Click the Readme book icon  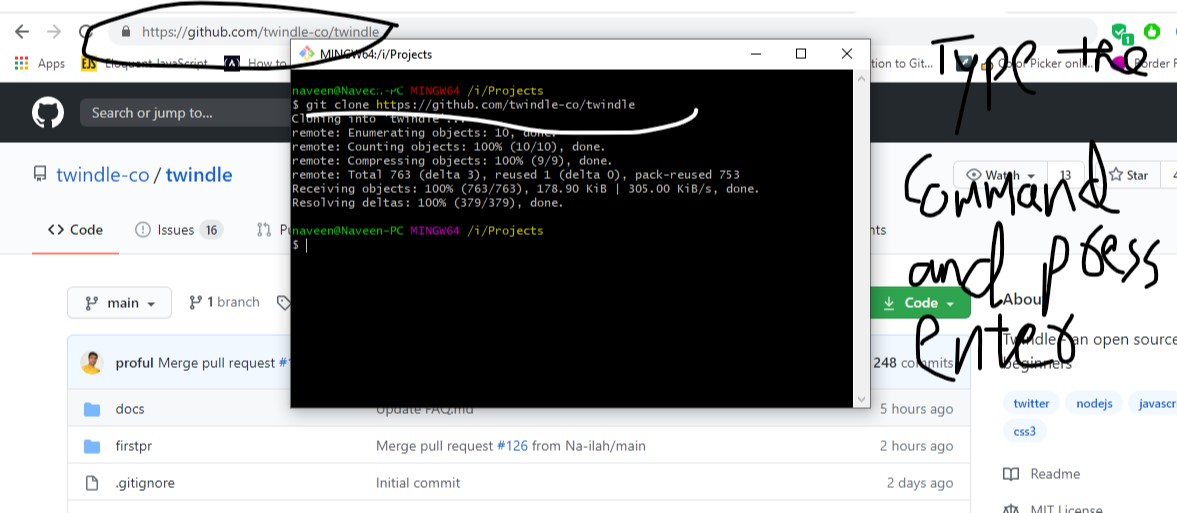[x=1011, y=474]
